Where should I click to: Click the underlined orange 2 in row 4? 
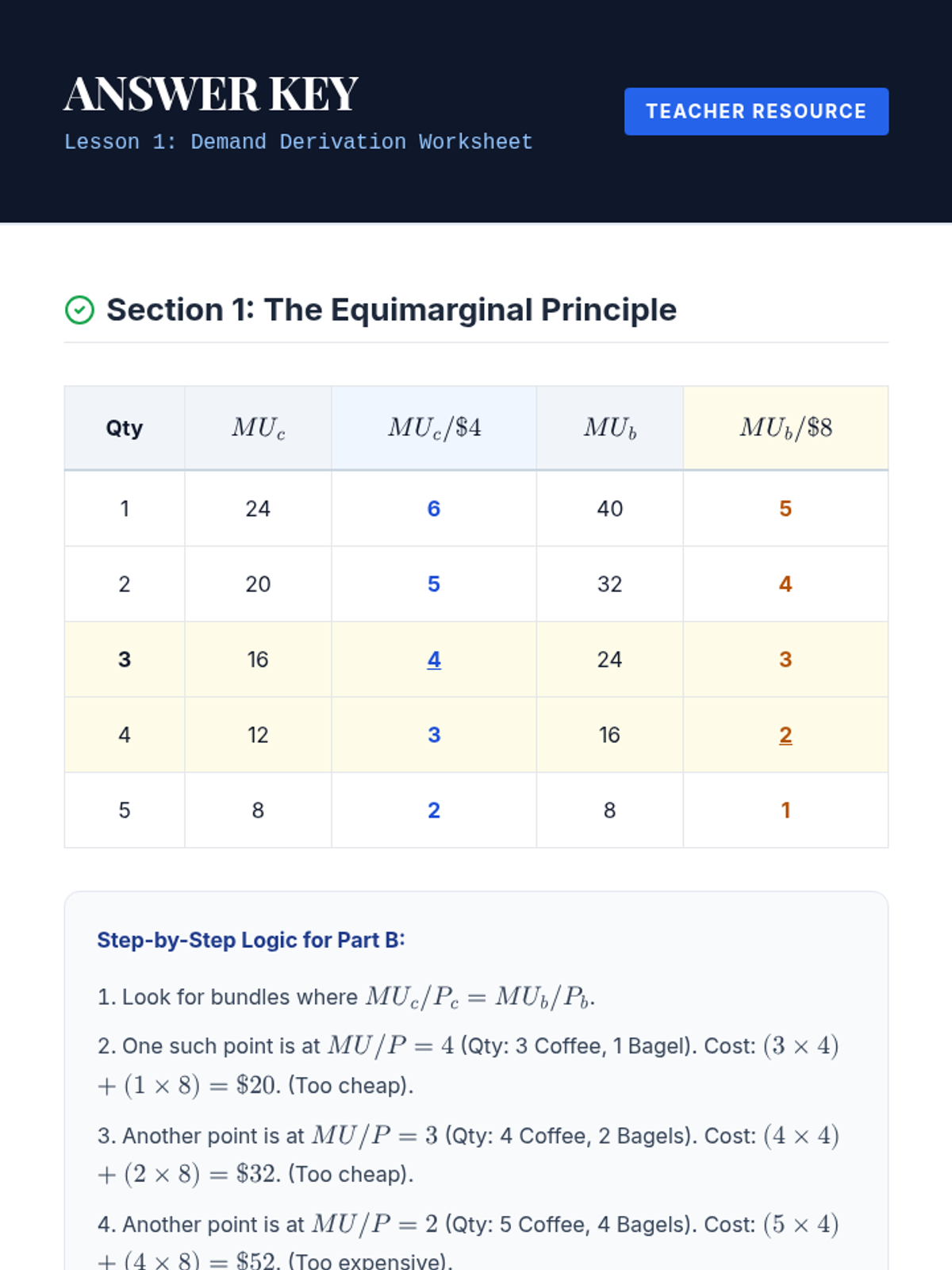pos(785,735)
